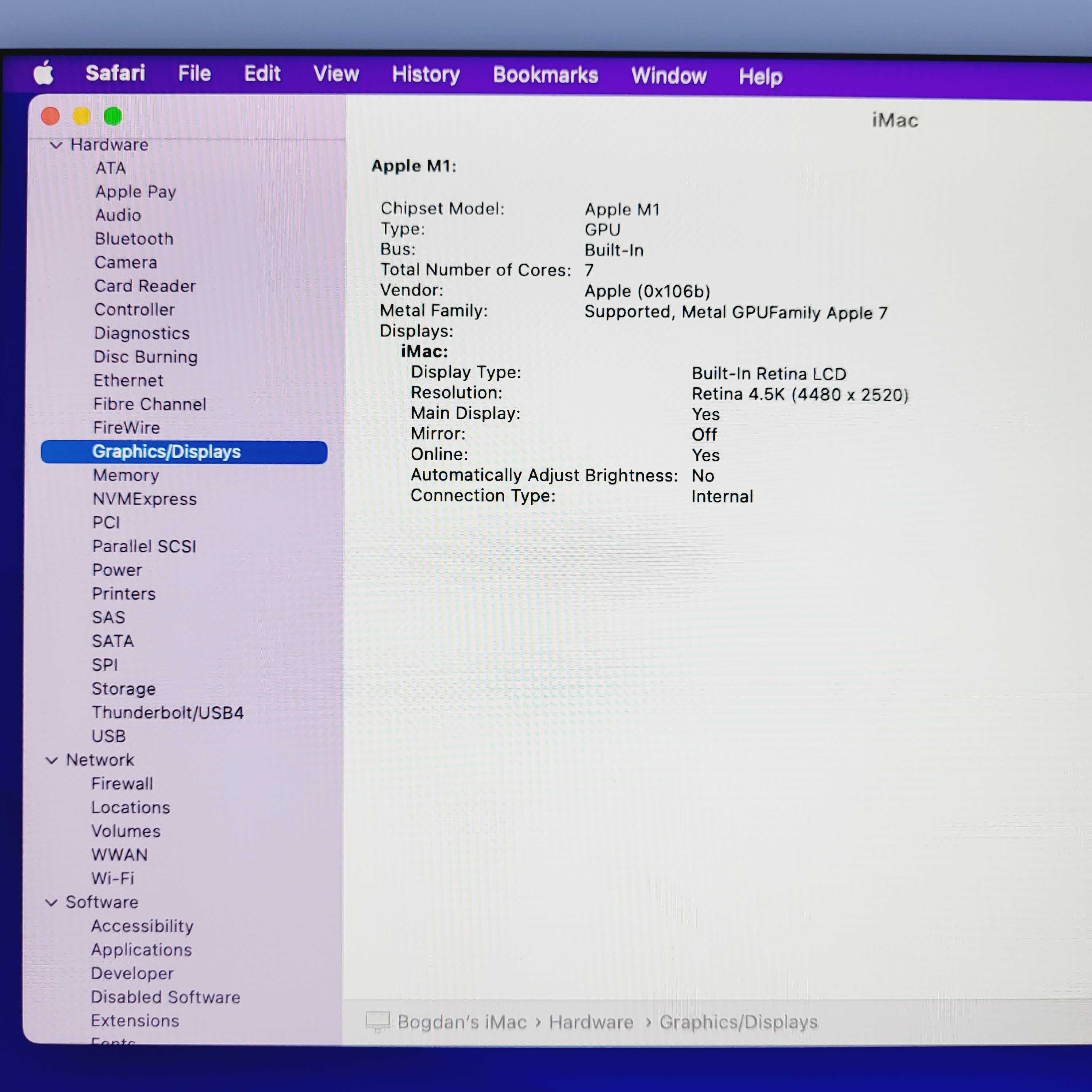Select Disabled Software in the sidebar

(166, 997)
